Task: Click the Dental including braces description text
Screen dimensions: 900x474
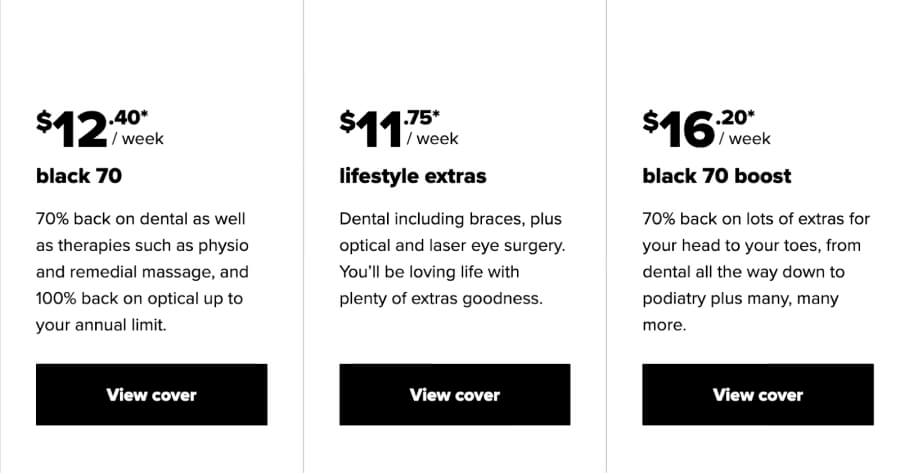Action: tap(452, 259)
